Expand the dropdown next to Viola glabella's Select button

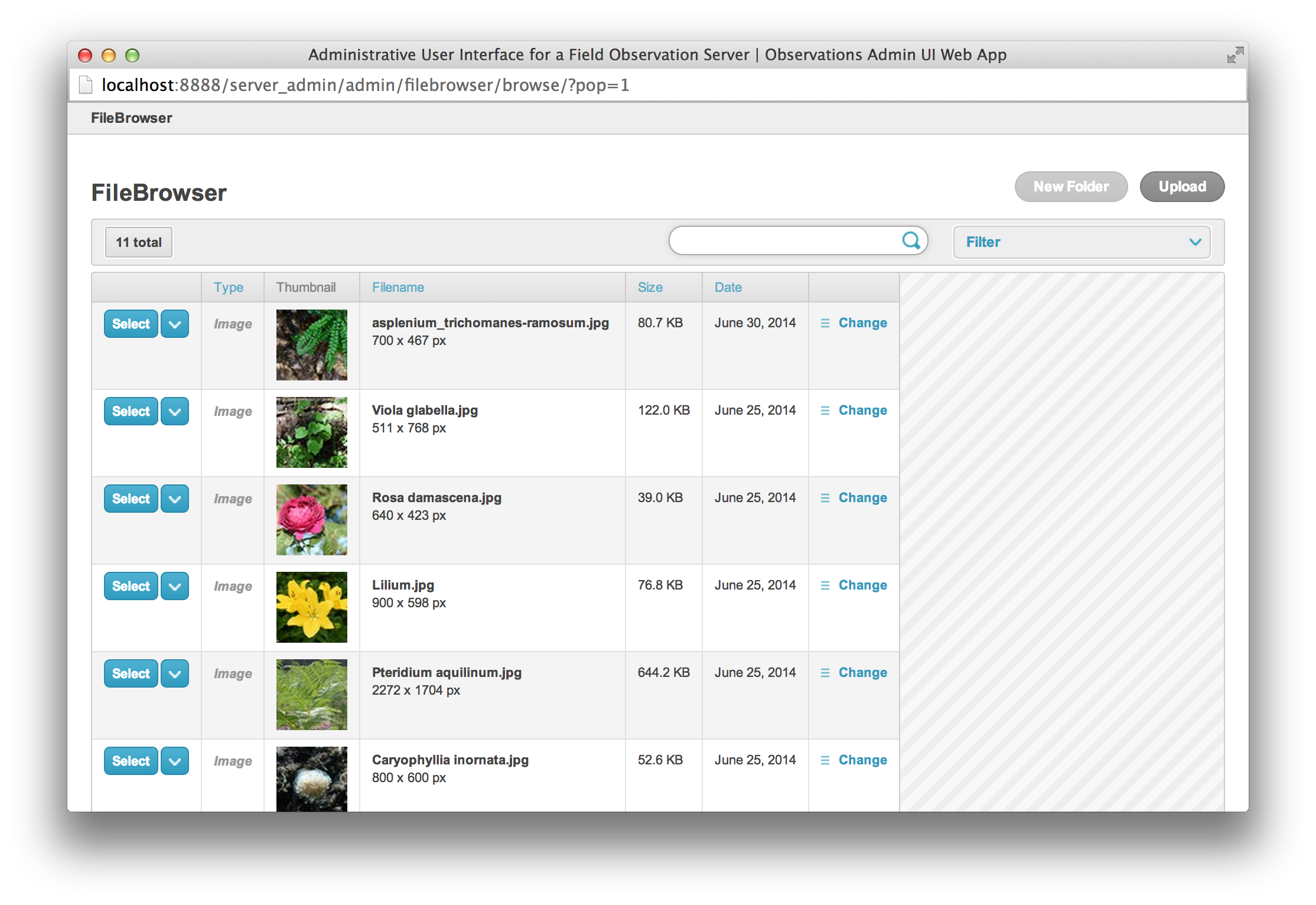pyautogui.click(x=174, y=411)
